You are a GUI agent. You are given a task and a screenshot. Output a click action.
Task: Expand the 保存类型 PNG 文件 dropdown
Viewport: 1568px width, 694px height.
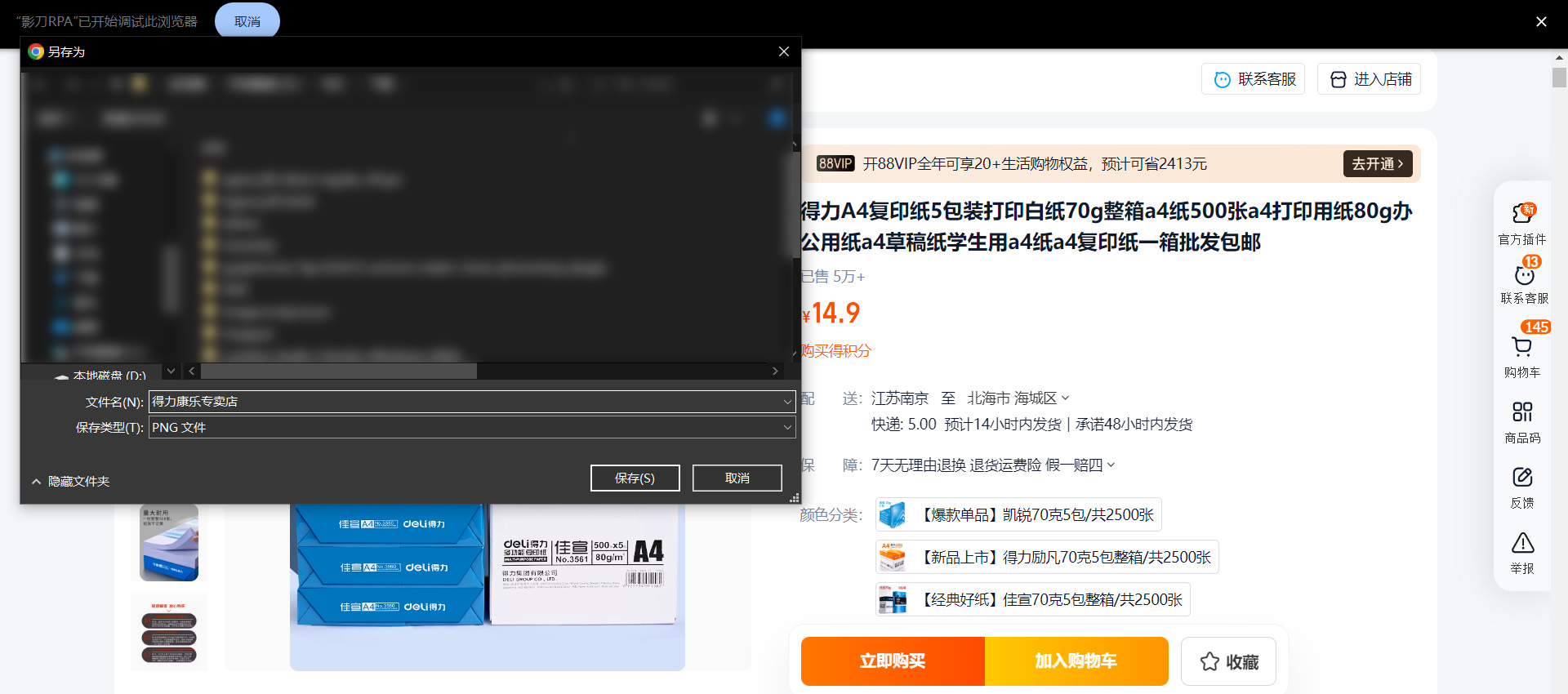pyautogui.click(x=472, y=427)
